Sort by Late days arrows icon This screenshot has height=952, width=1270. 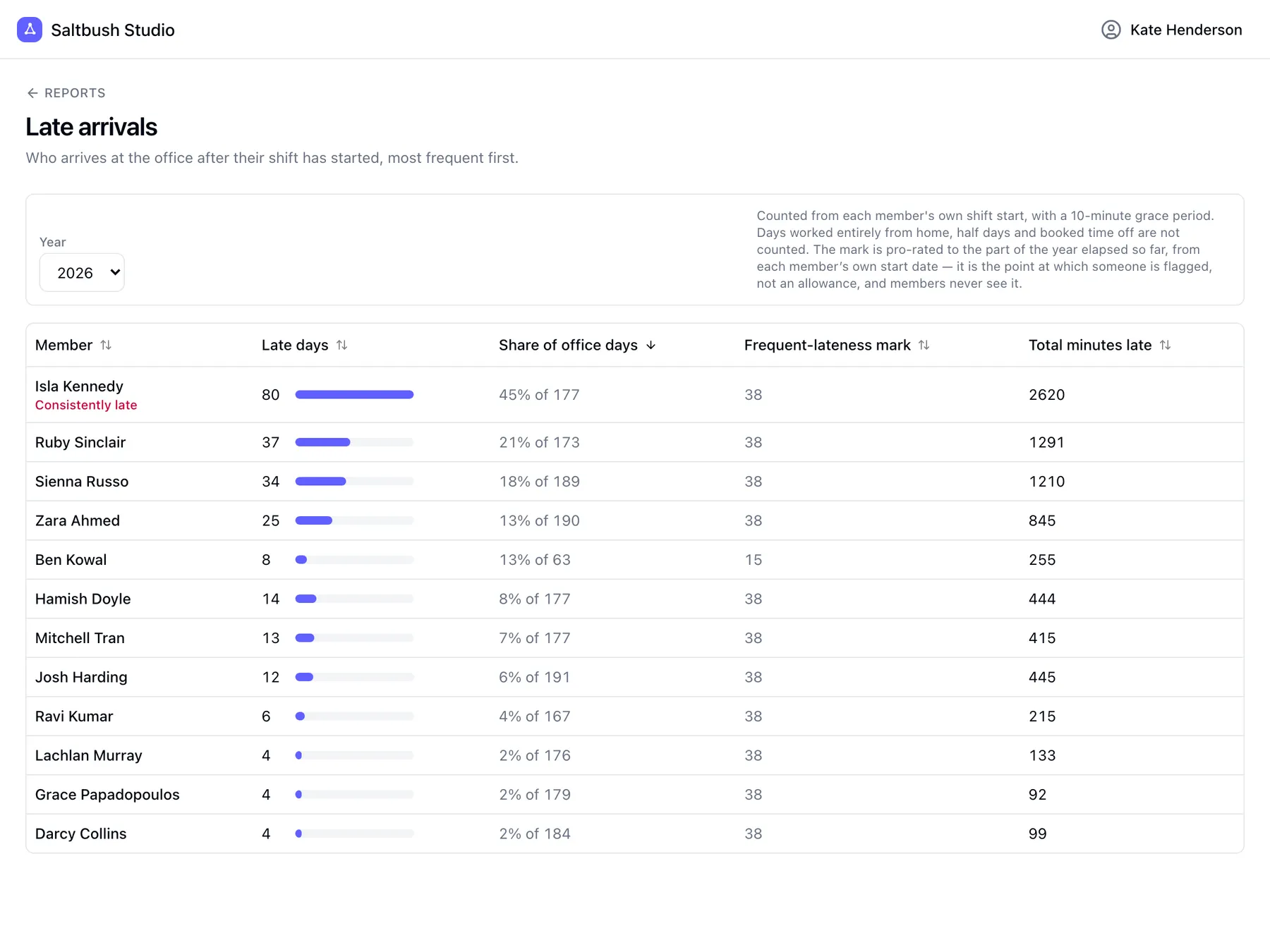pos(341,345)
